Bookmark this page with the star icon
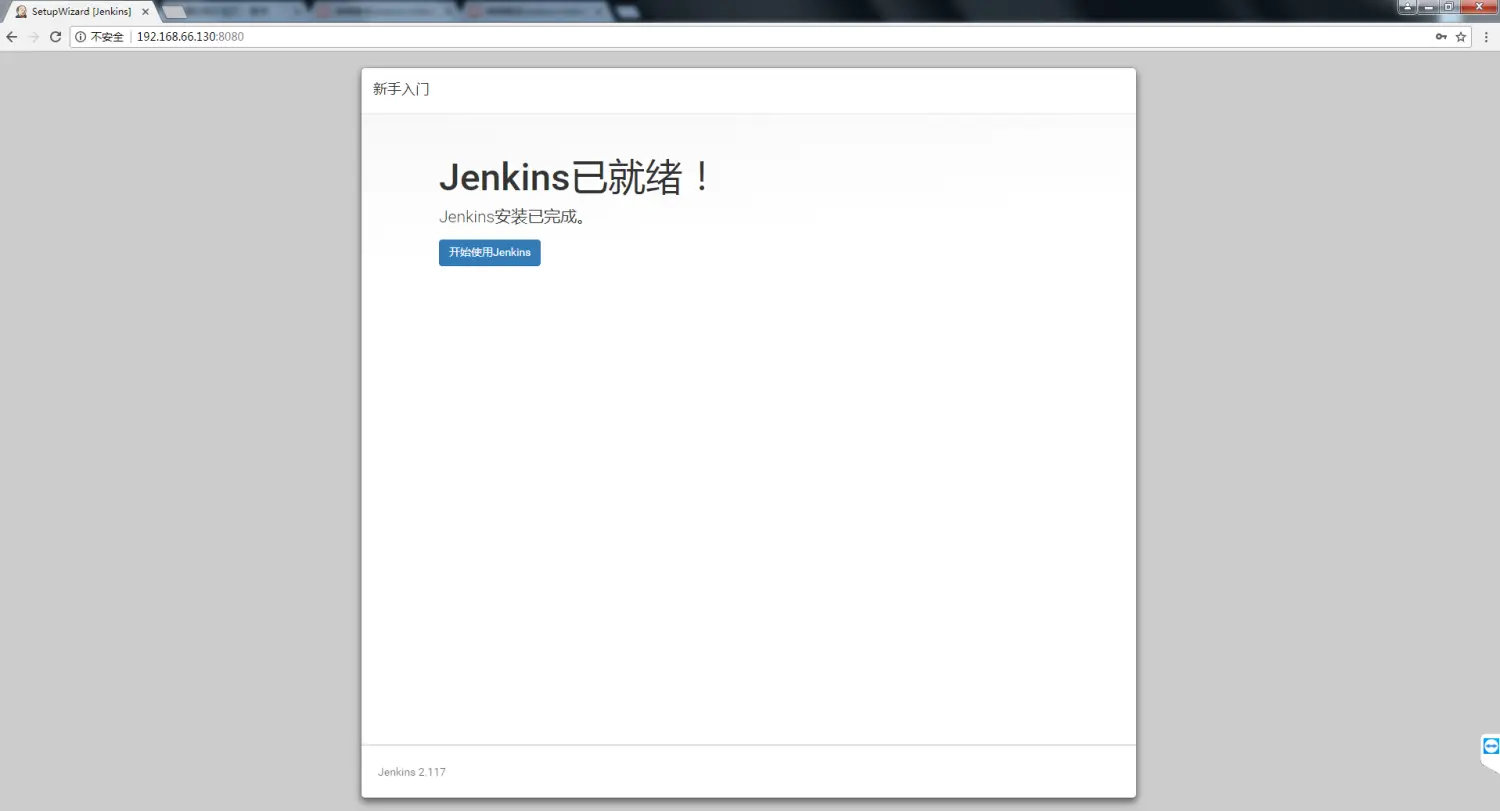This screenshot has height=811, width=1500. pos(1461,37)
